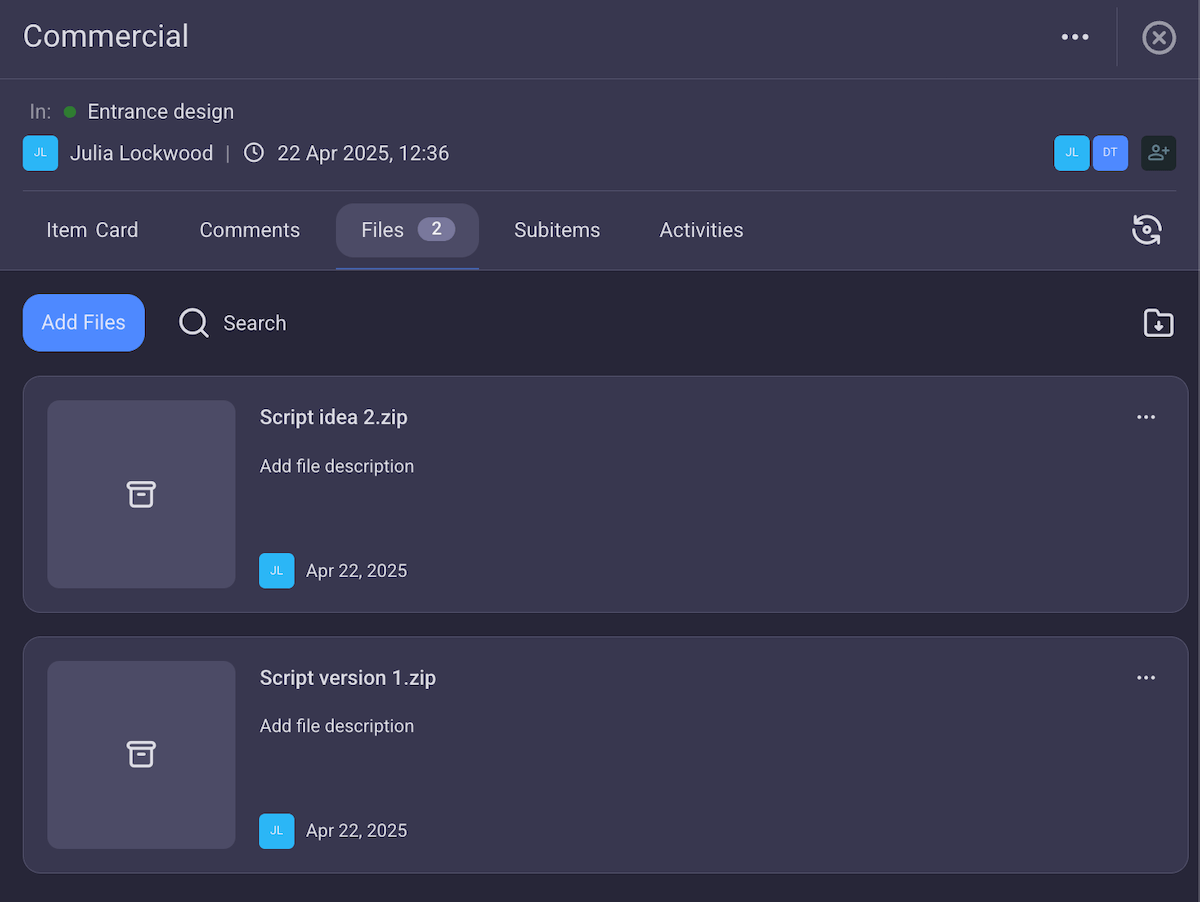This screenshot has width=1200, height=902.
Task: Switch to the Comments tab
Action: click(x=249, y=230)
